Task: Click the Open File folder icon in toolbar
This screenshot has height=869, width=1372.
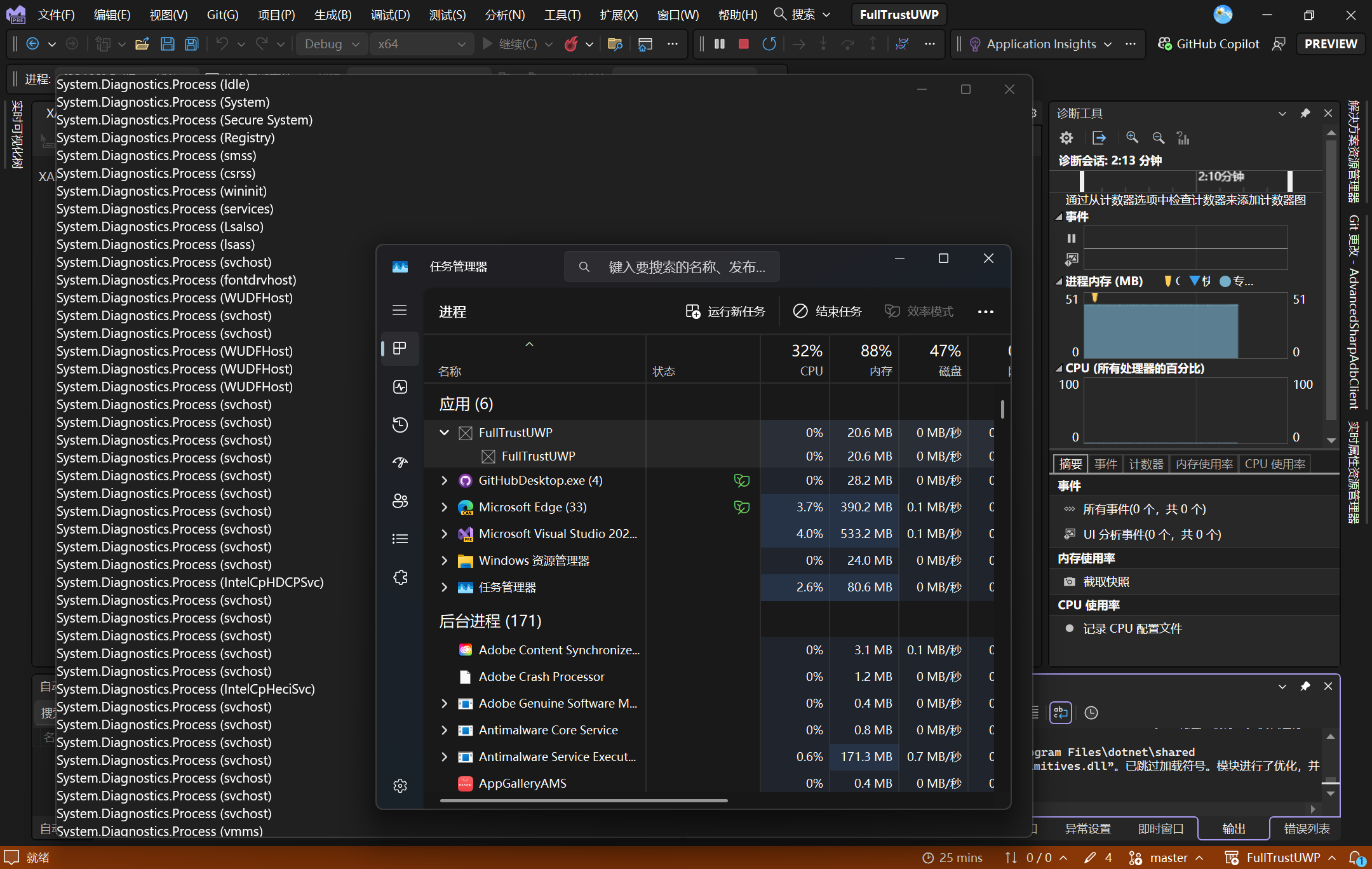Action: [142, 44]
